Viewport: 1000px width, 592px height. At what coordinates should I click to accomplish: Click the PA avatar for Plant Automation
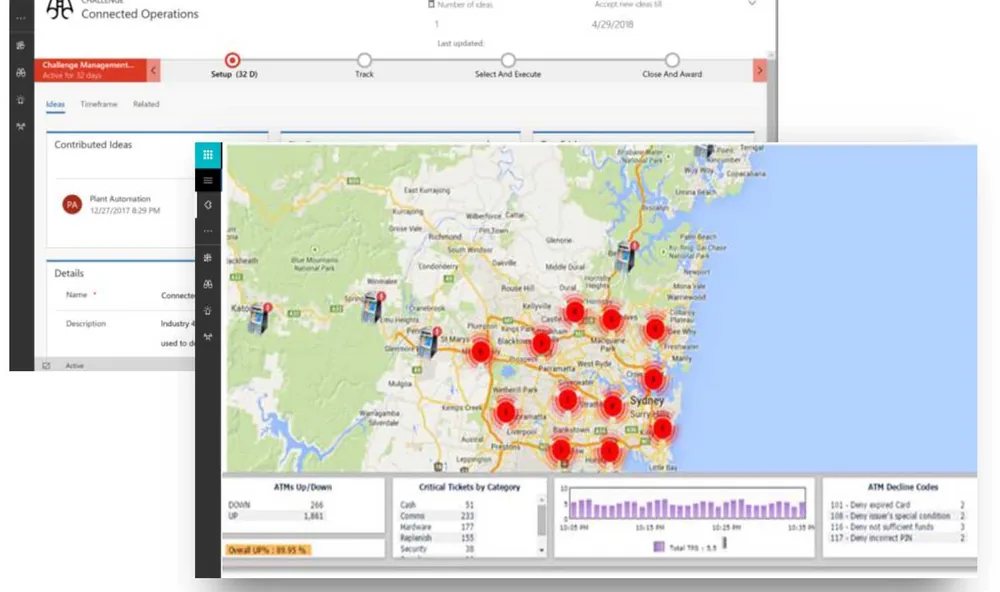point(72,205)
